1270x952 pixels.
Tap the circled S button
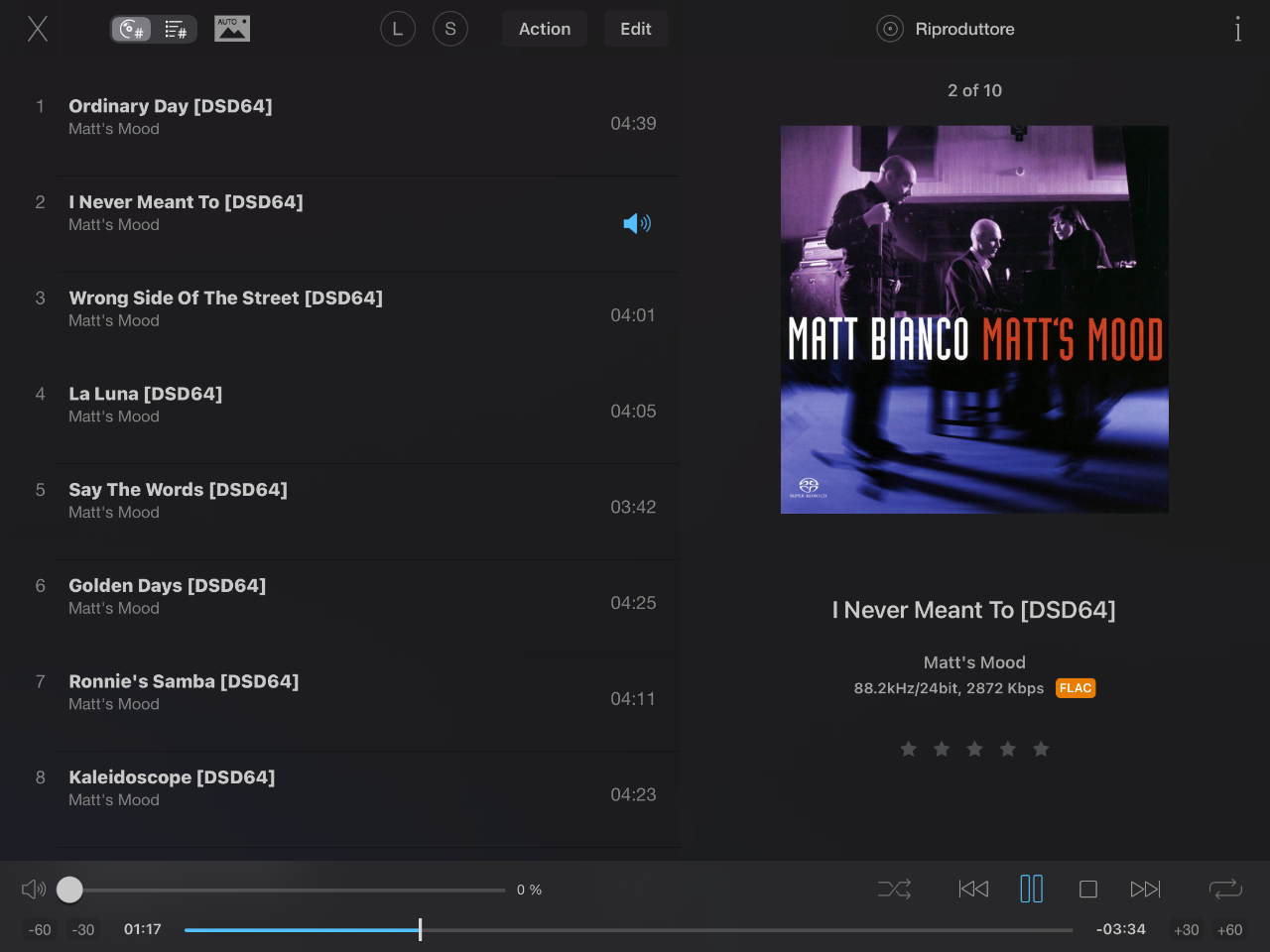[x=450, y=29]
